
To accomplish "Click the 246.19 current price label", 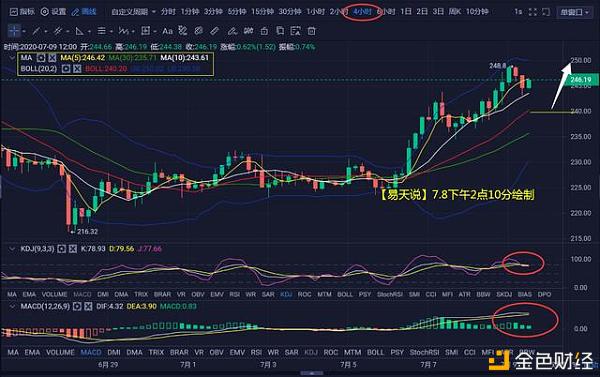I will tap(580, 80).
